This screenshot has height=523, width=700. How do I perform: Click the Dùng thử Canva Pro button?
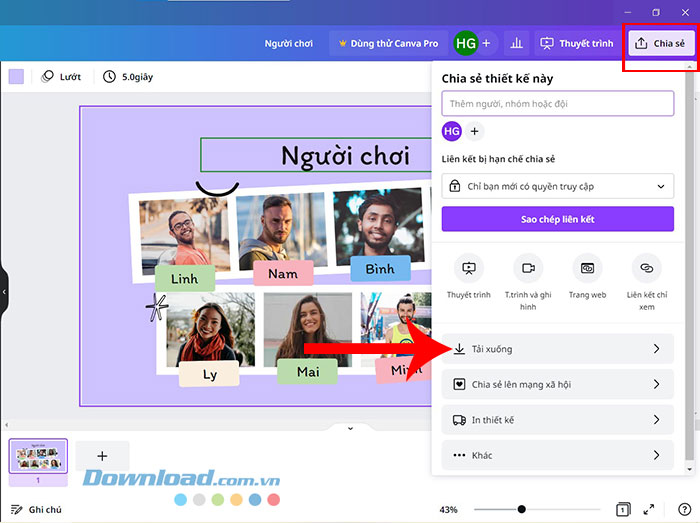point(389,43)
